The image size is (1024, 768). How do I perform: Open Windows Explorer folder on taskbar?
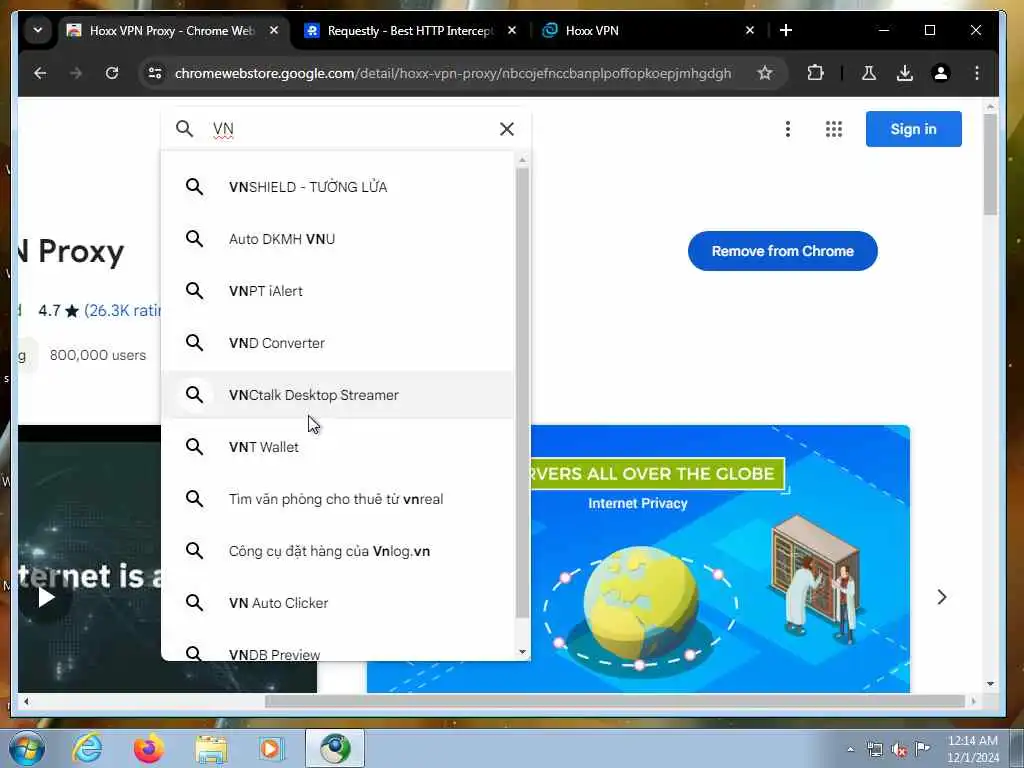[211, 748]
